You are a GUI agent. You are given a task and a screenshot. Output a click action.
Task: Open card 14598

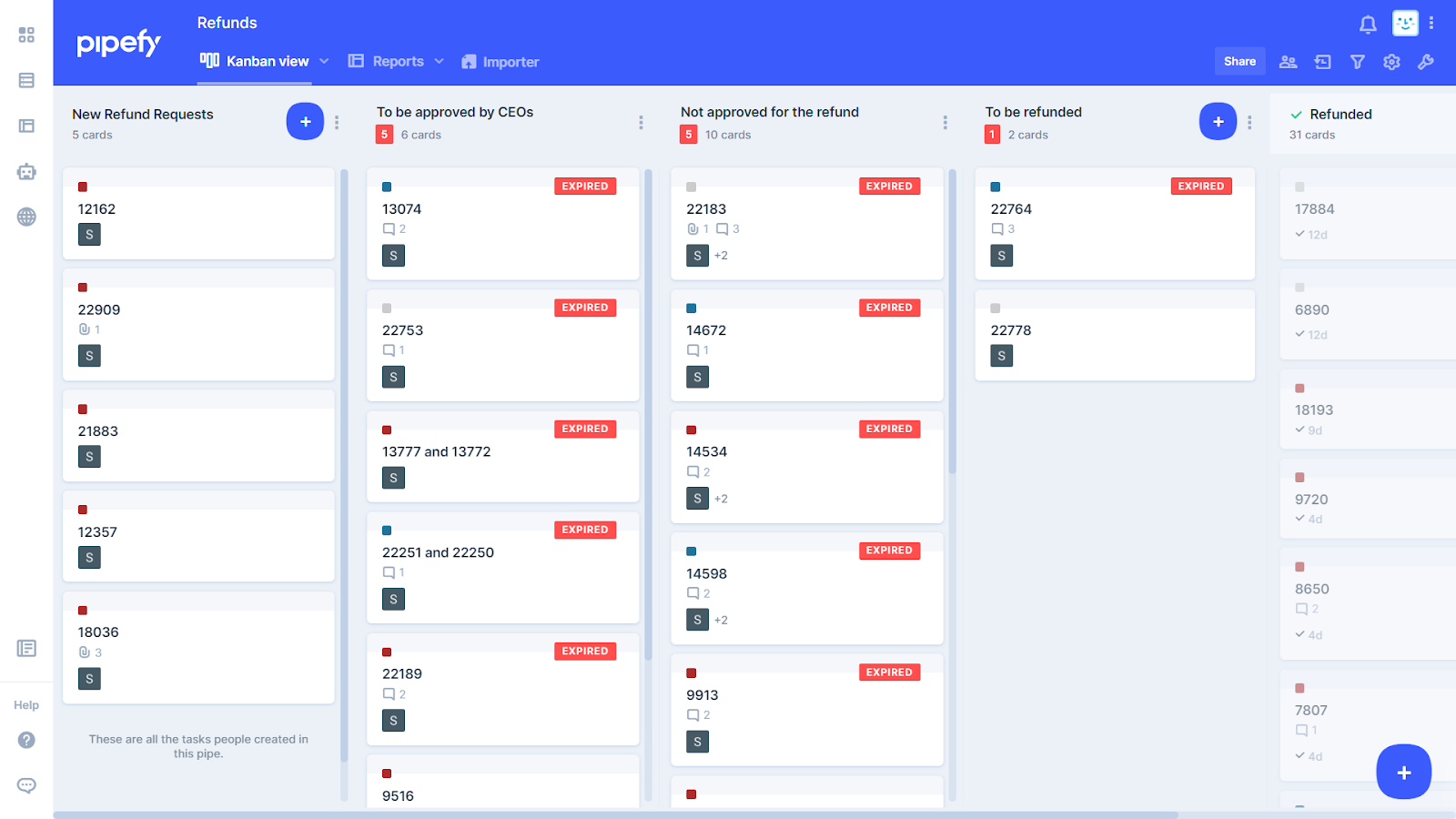click(x=807, y=589)
